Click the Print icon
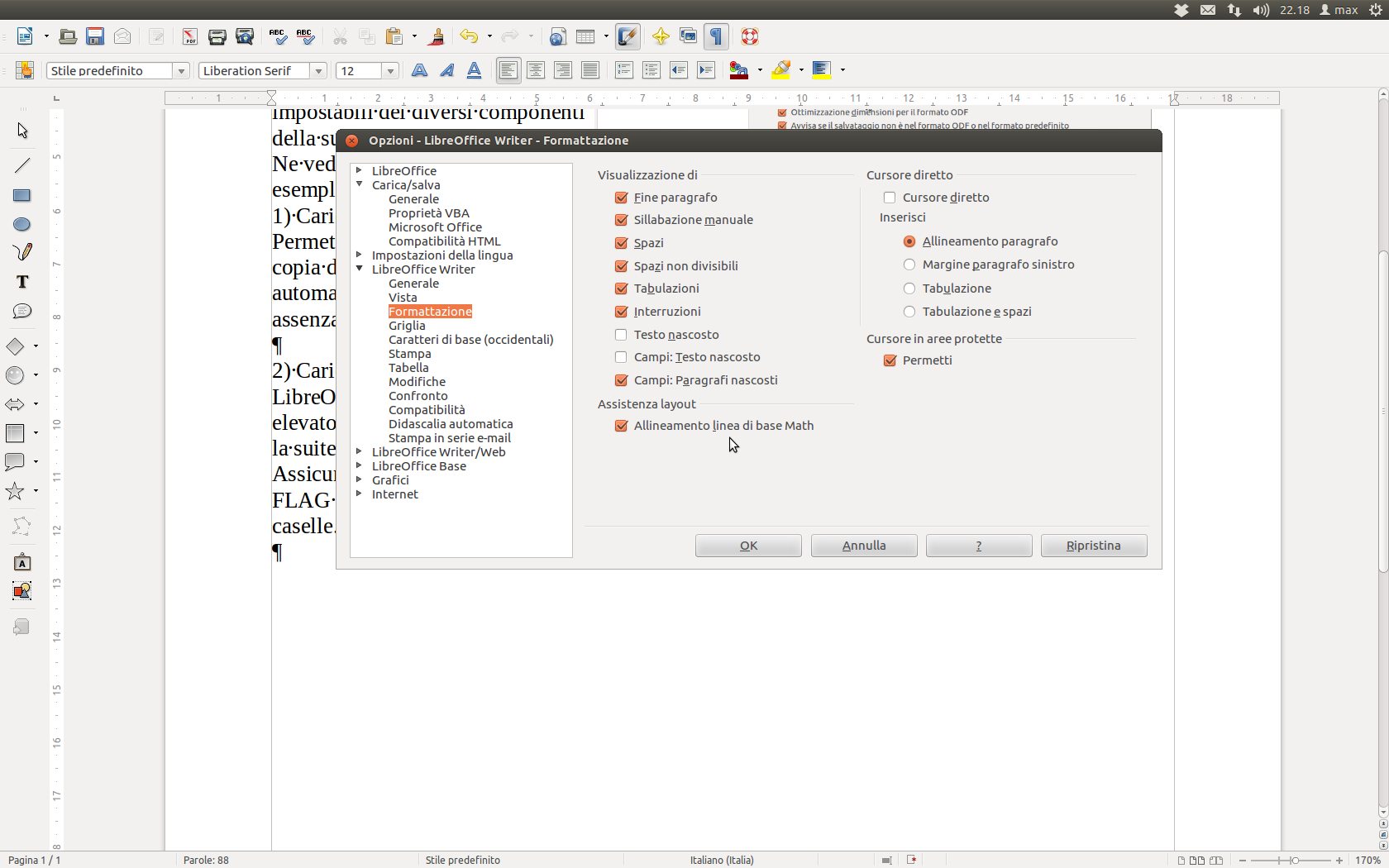 click(x=217, y=36)
